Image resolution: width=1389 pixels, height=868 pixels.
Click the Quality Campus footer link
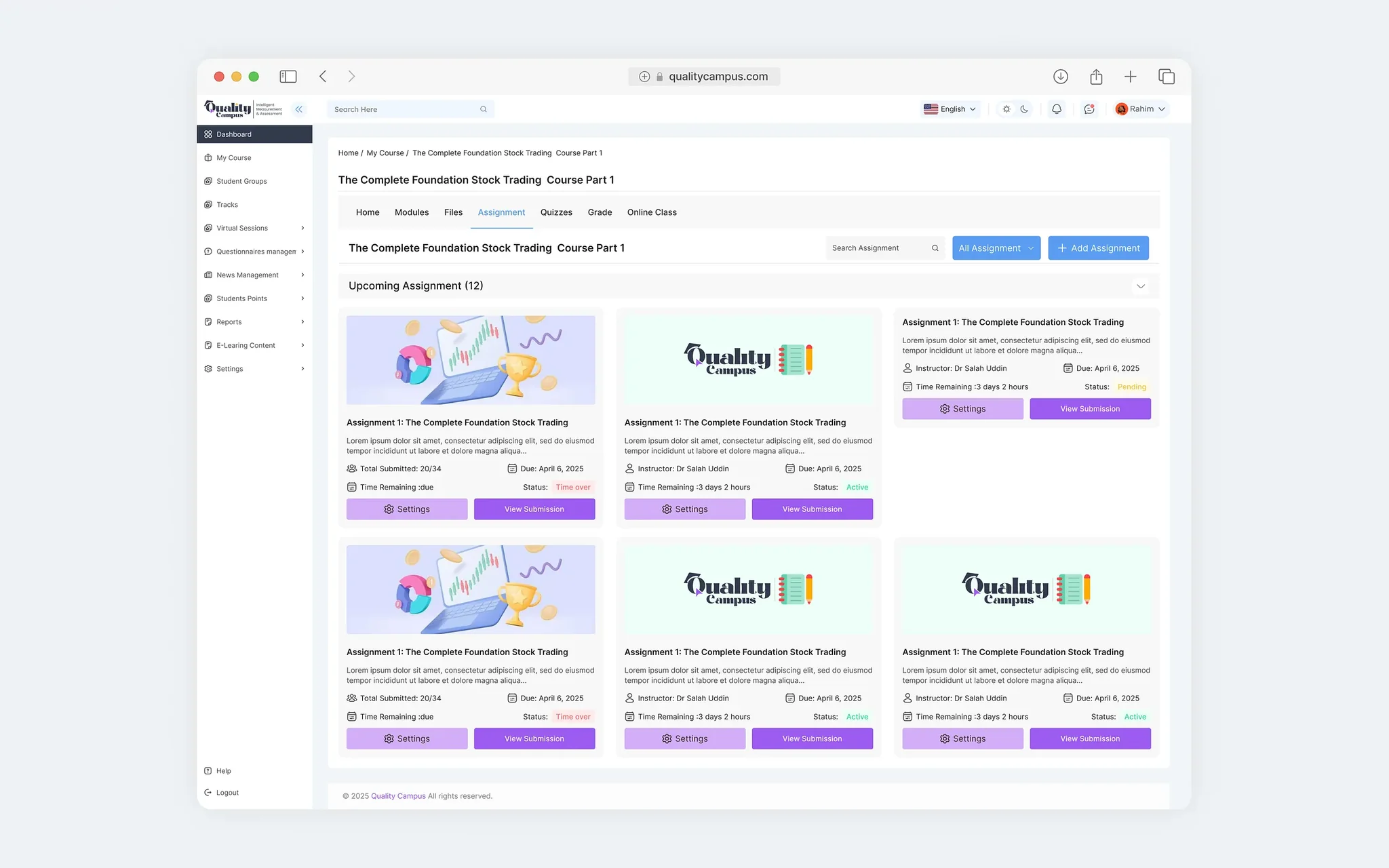point(398,796)
